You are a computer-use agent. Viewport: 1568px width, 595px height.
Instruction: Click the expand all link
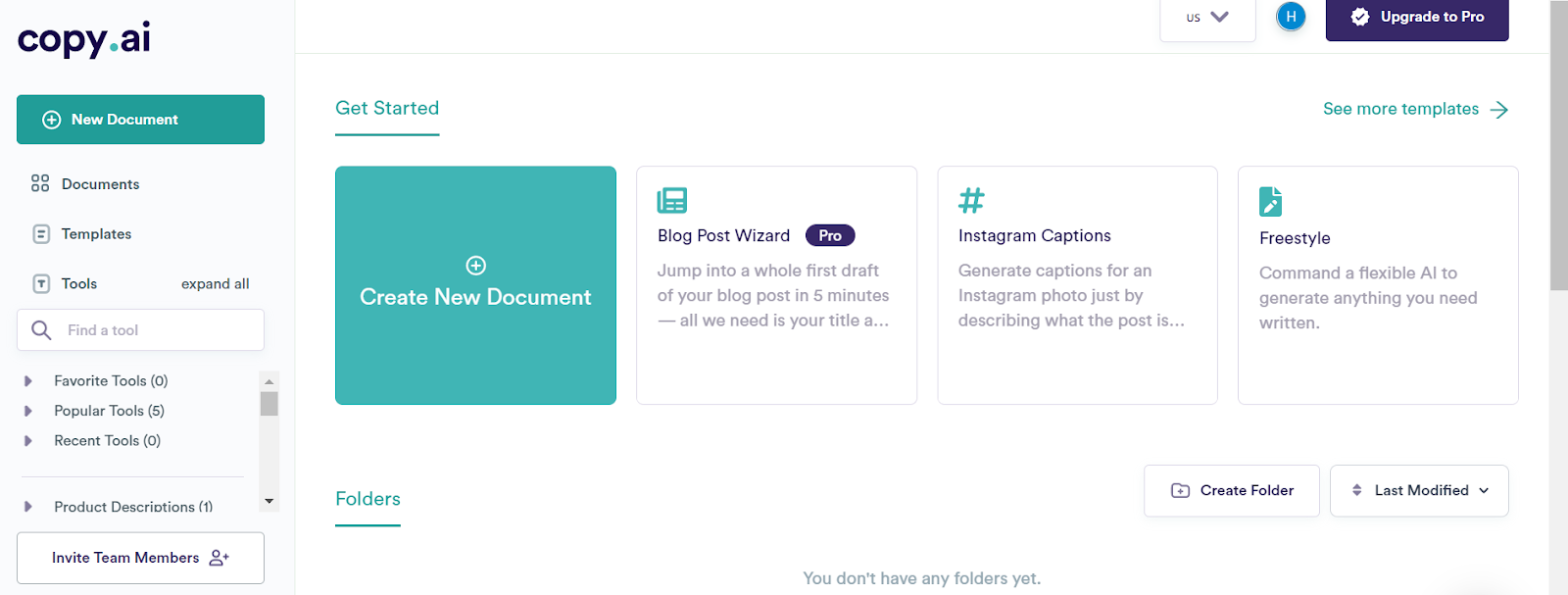pos(216,284)
